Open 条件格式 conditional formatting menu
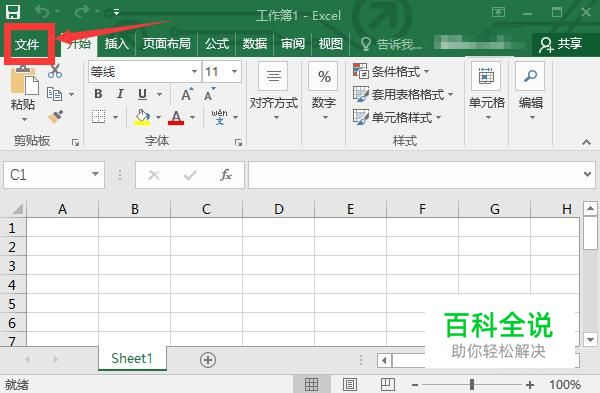The image size is (600, 393). click(391, 72)
